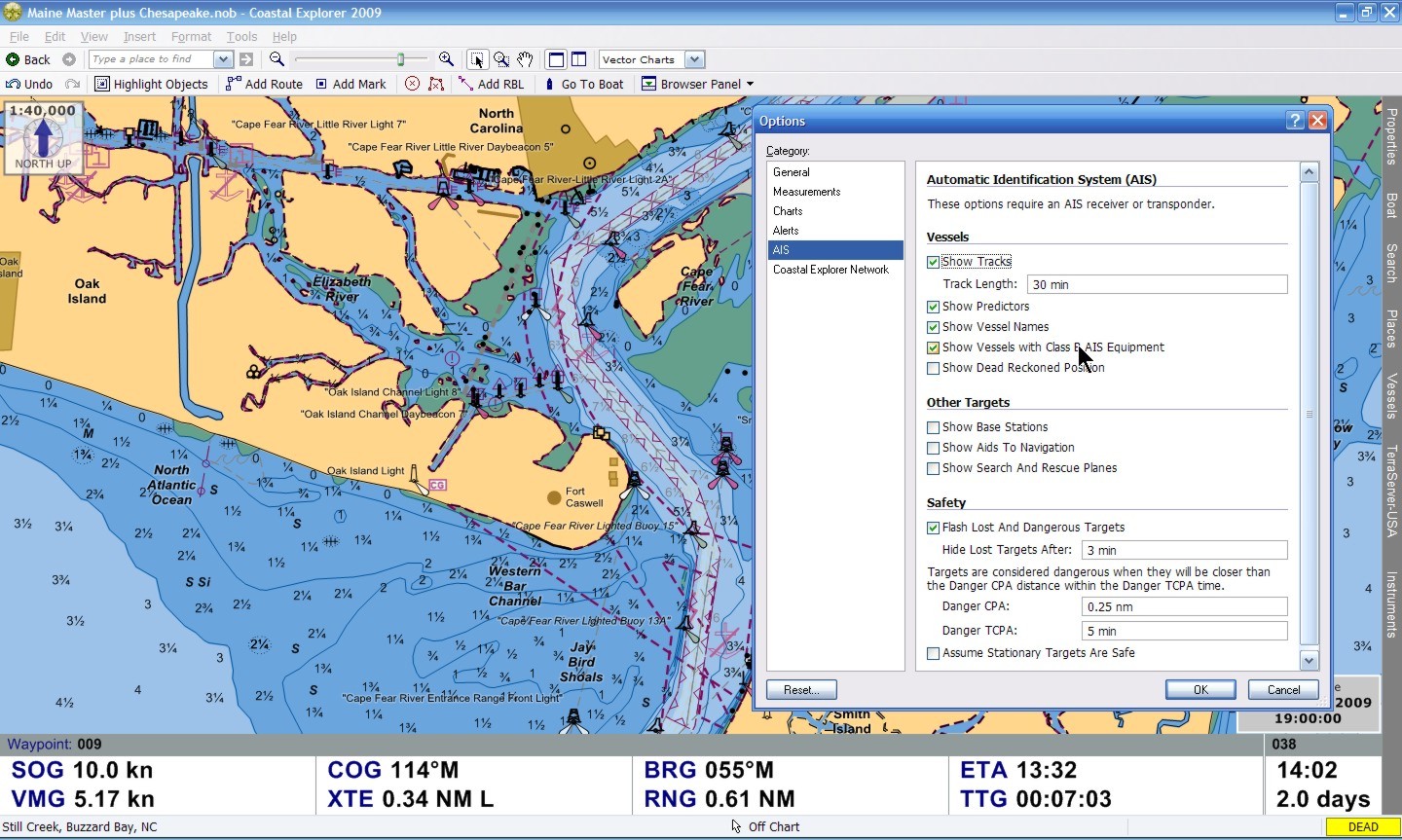The width and height of the screenshot is (1402, 840).
Task: Open the Format menu
Action: pos(191,37)
